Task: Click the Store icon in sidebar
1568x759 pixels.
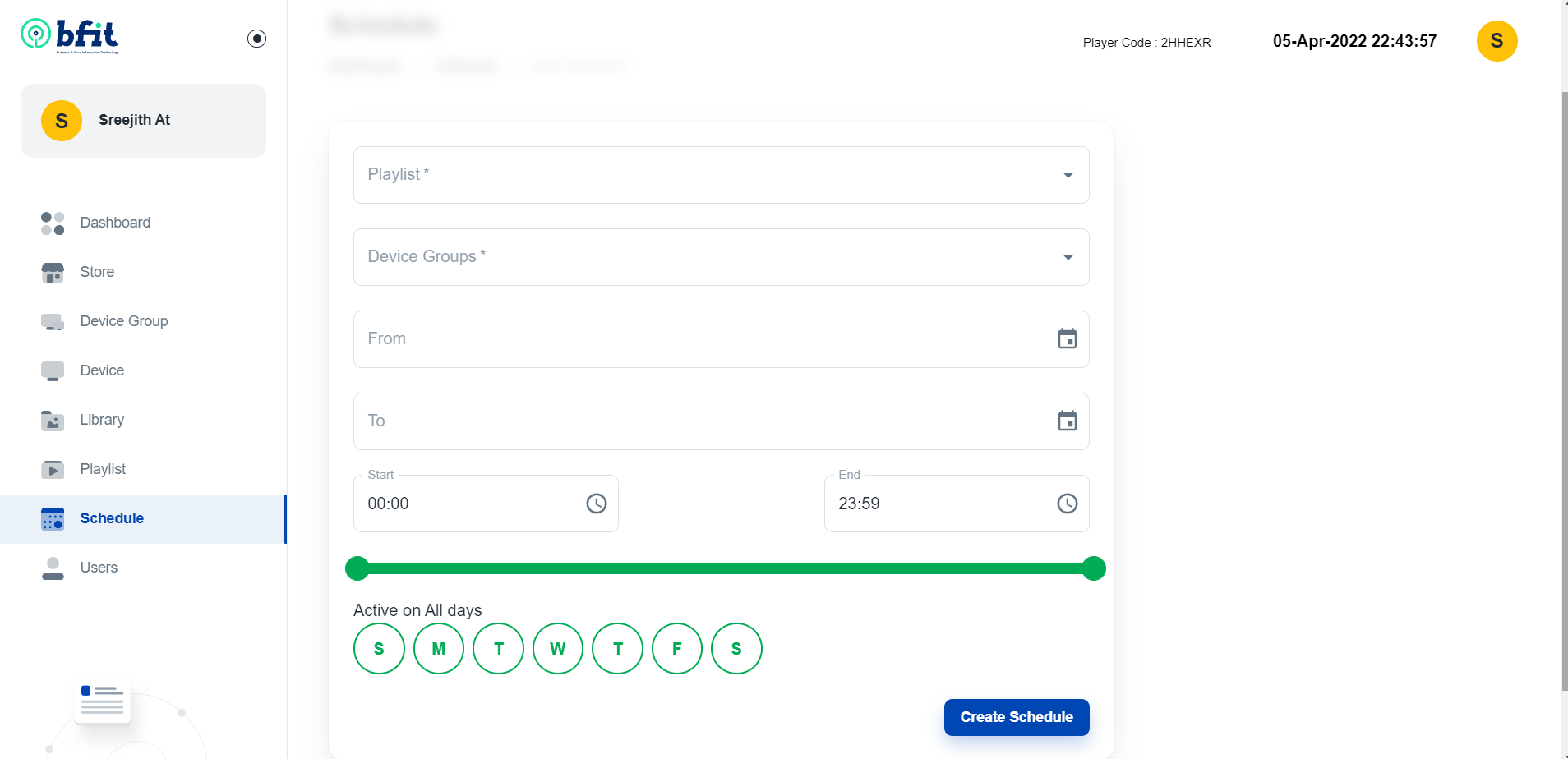Action: pyautogui.click(x=53, y=273)
